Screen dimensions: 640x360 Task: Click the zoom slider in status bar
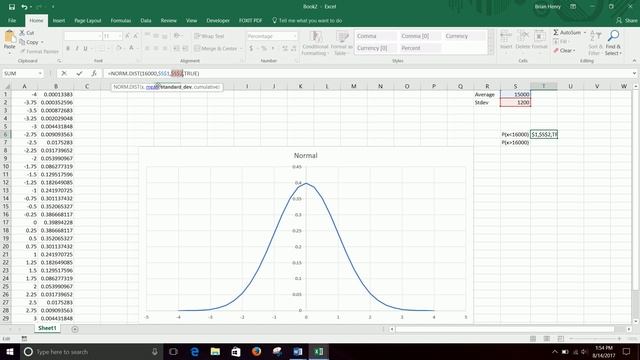coord(595,339)
